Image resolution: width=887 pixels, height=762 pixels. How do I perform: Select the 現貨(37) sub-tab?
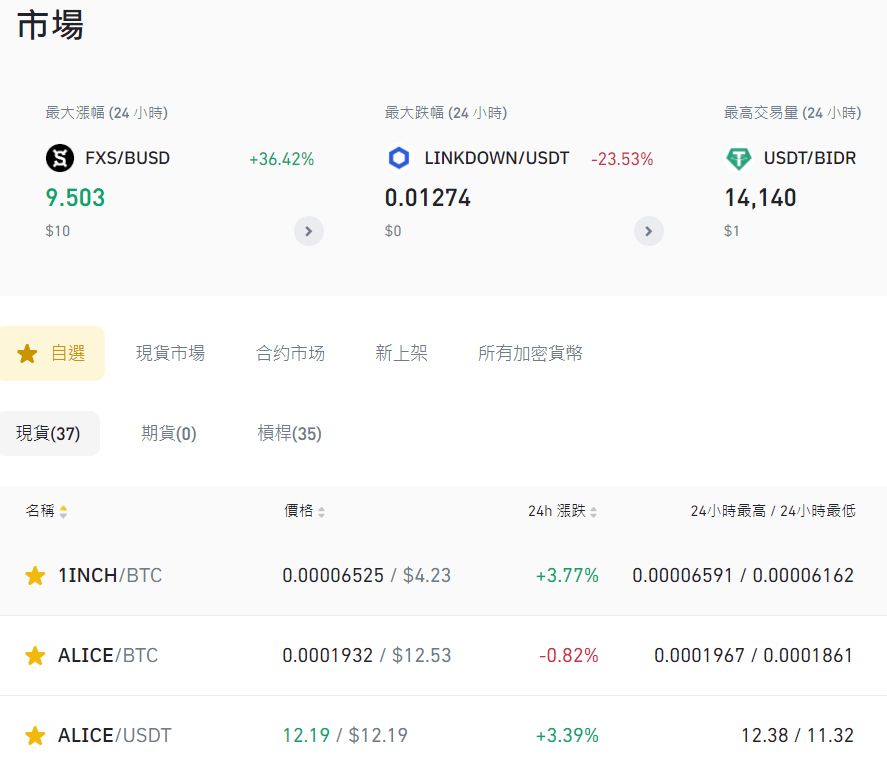(49, 433)
